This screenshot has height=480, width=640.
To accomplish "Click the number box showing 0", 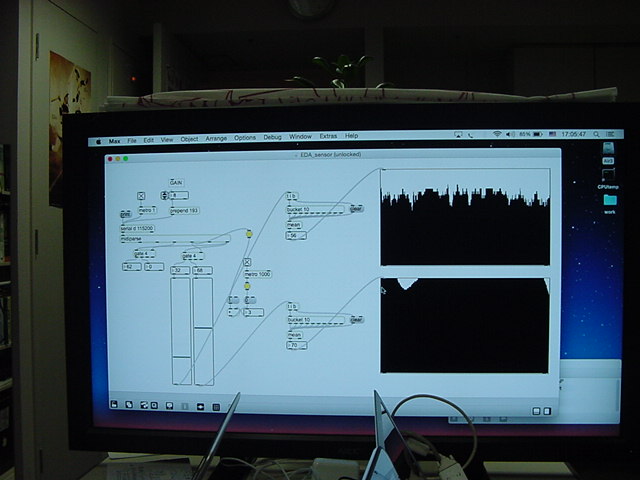I will (154, 267).
